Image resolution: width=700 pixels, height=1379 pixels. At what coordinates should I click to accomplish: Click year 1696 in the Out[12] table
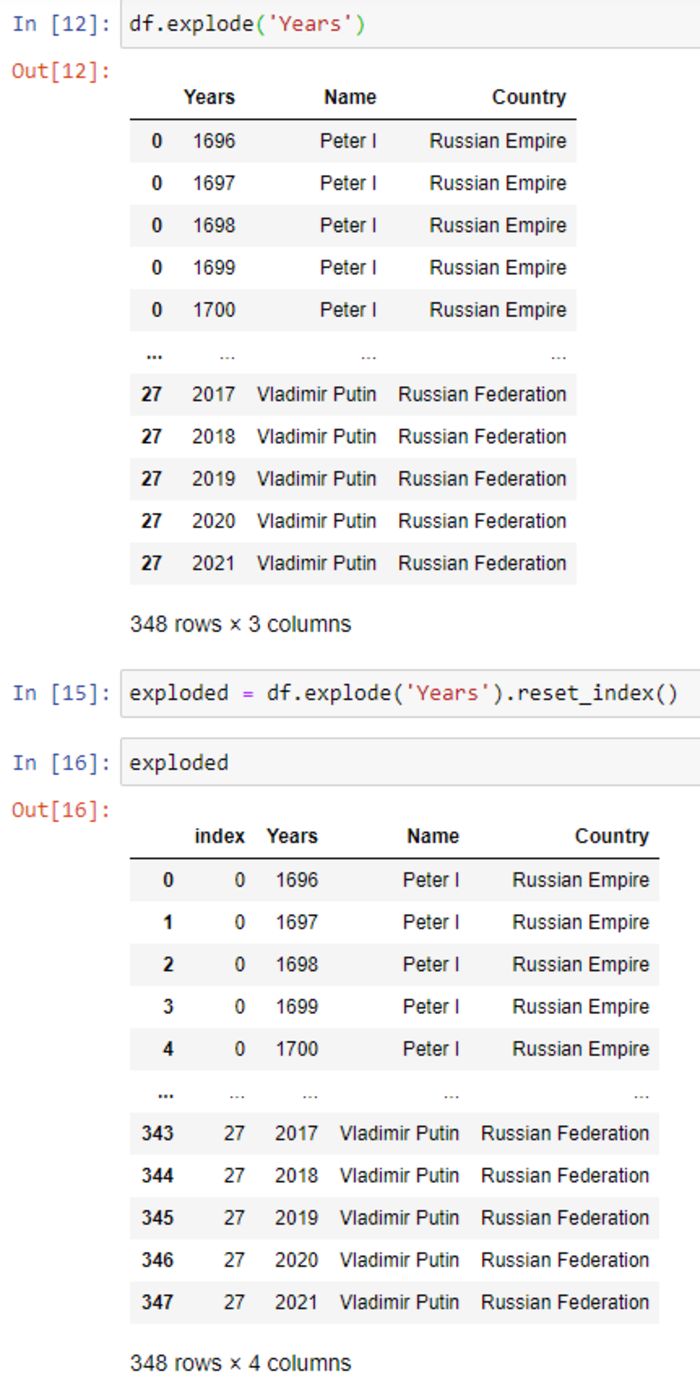tap(214, 141)
